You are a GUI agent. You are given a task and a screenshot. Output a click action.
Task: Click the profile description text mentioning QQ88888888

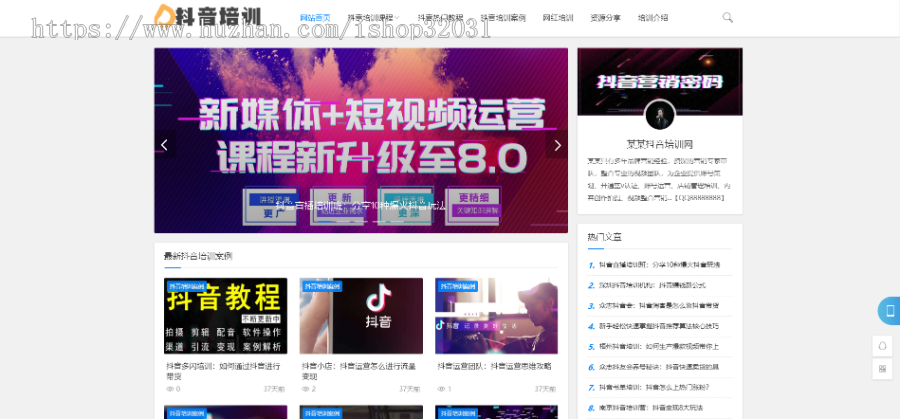660,179
